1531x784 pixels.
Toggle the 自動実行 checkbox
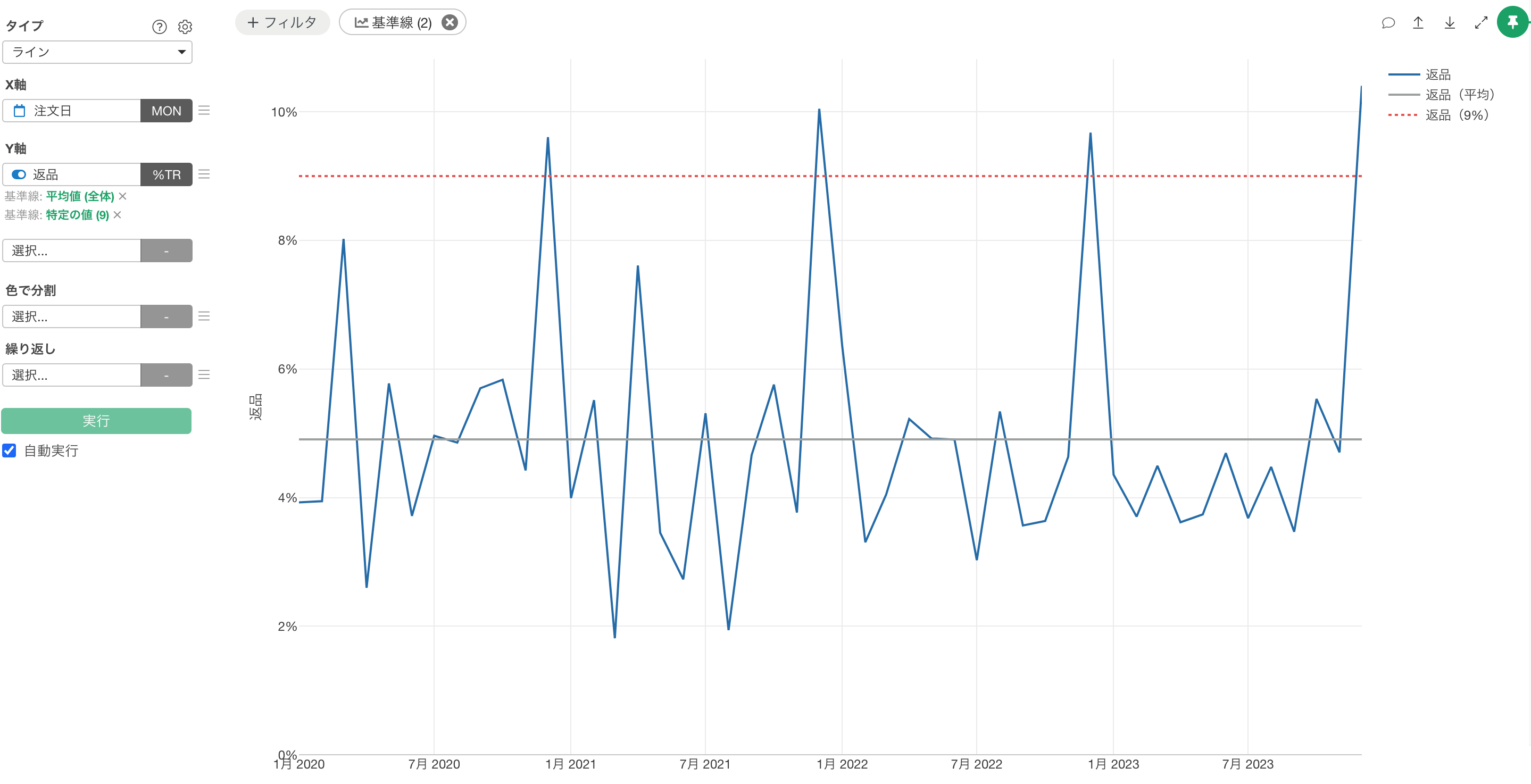tap(10, 451)
